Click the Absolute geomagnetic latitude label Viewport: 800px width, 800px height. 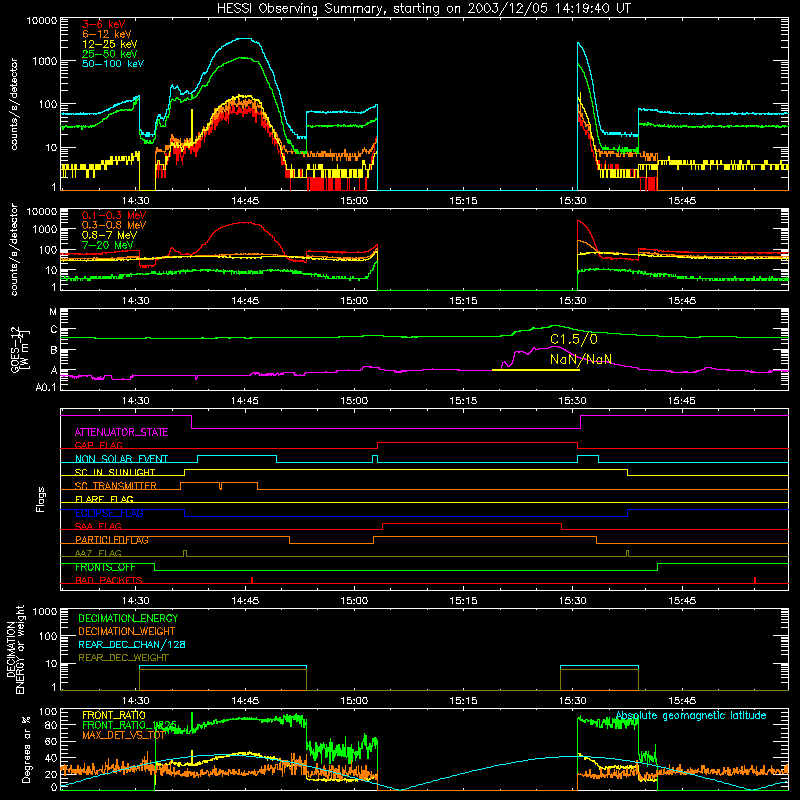[x=691, y=716]
